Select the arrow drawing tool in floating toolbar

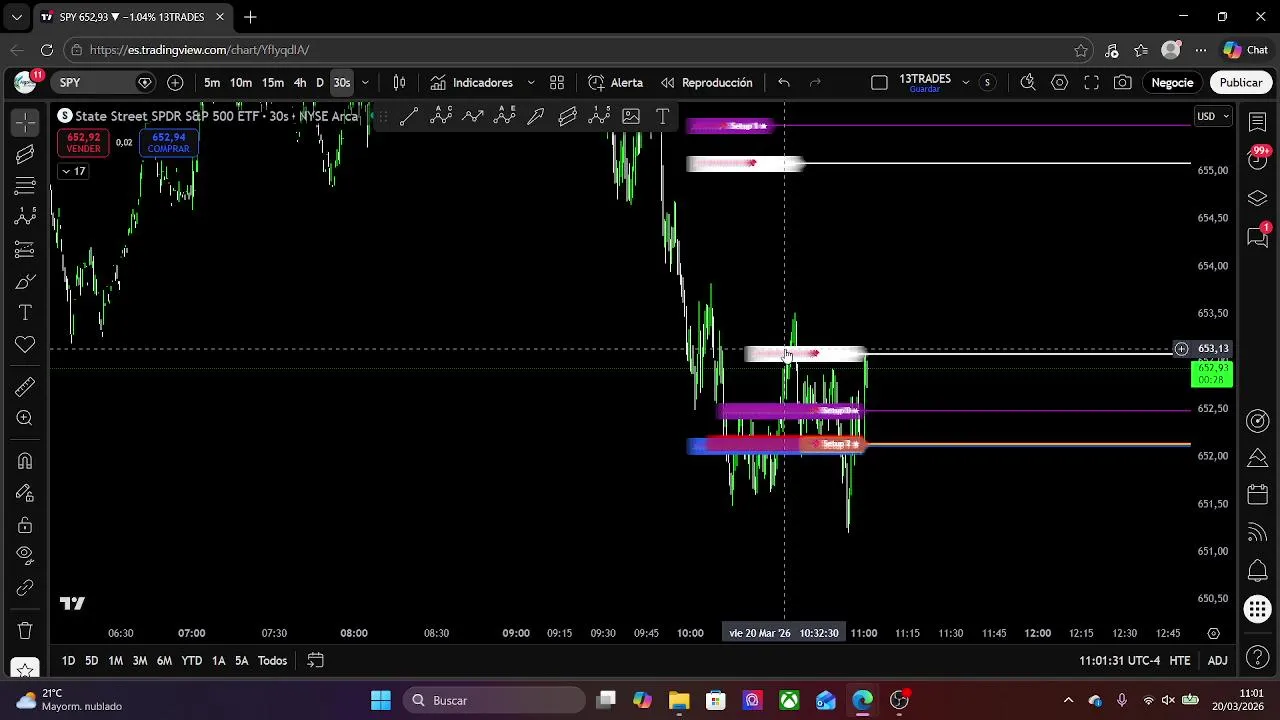click(536, 117)
